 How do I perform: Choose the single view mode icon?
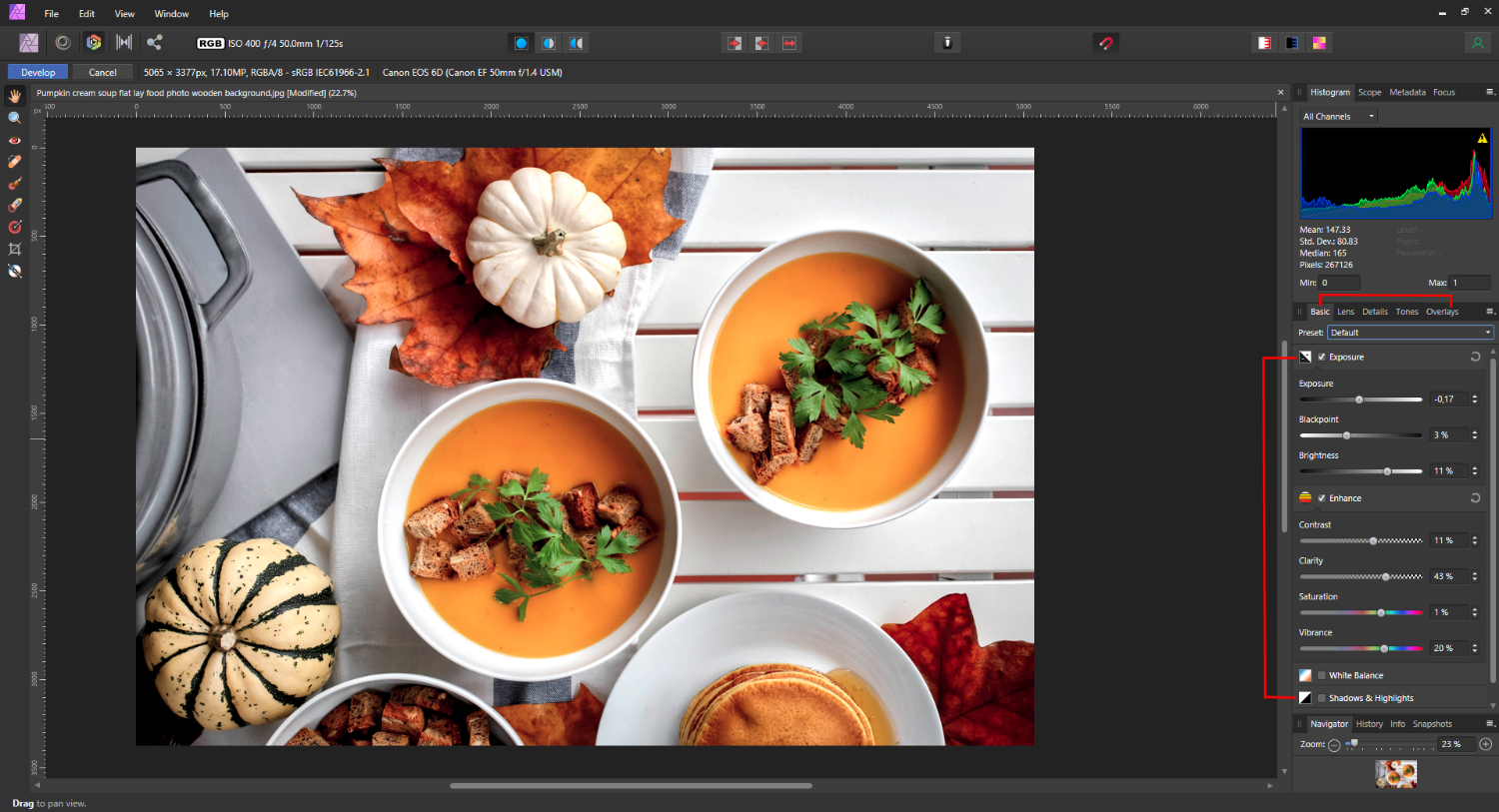(x=521, y=43)
